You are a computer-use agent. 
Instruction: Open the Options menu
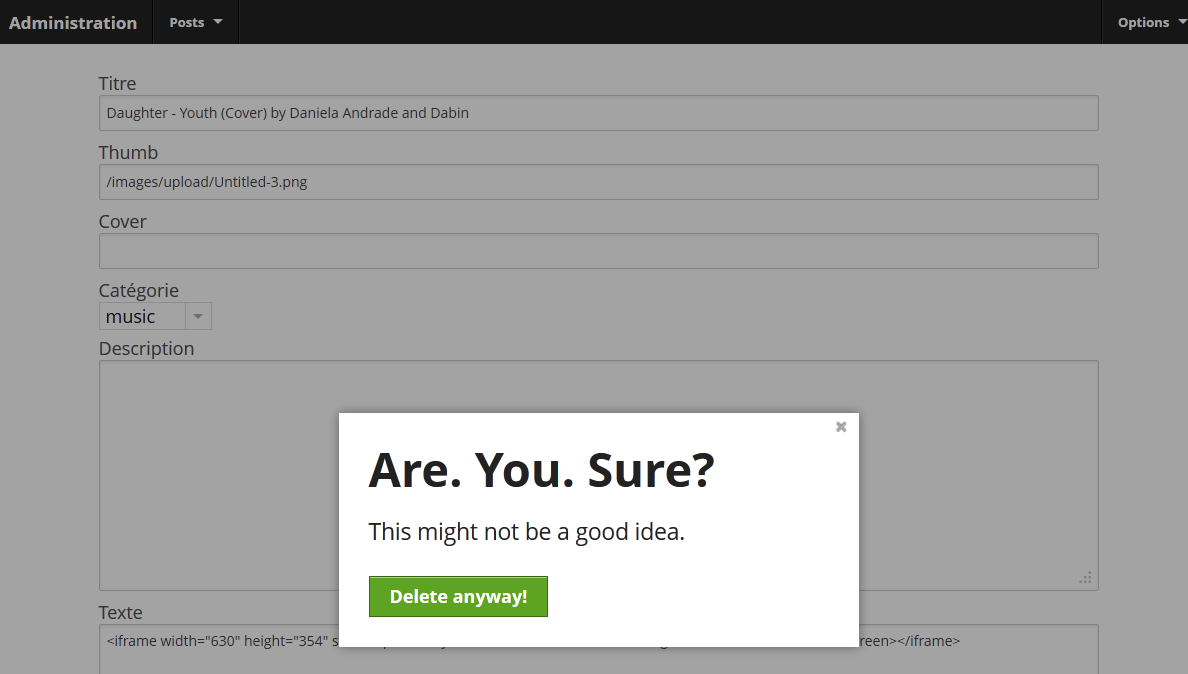(x=1143, y=22)
